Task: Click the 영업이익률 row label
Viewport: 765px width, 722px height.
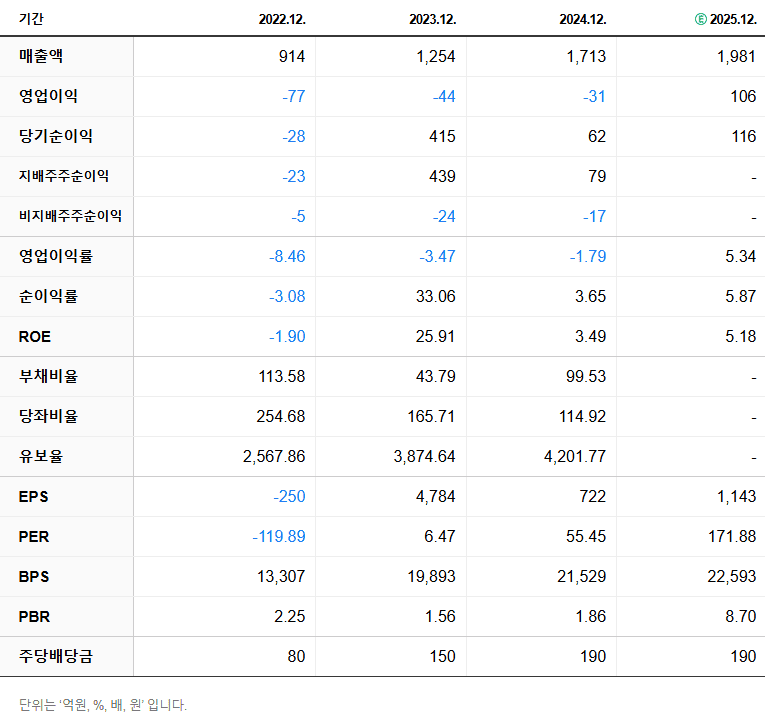Action: (x=56, y=256)
